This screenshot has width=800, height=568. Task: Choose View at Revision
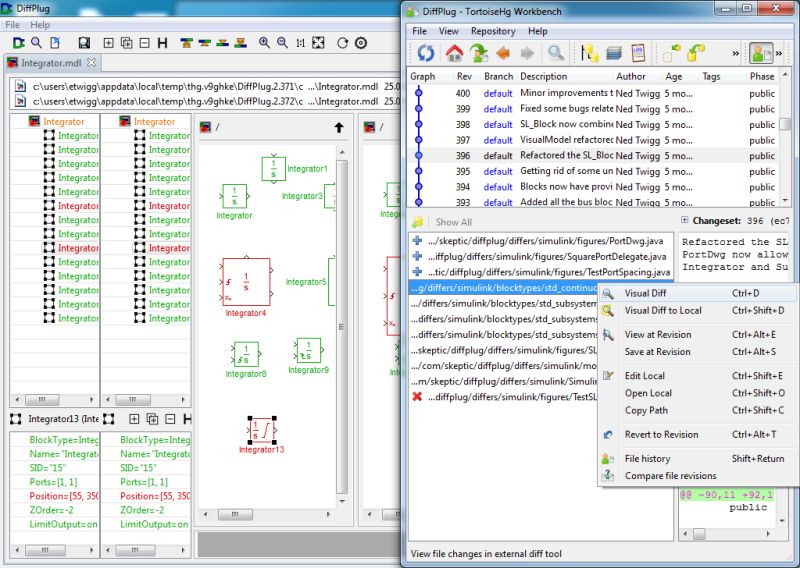695,335
